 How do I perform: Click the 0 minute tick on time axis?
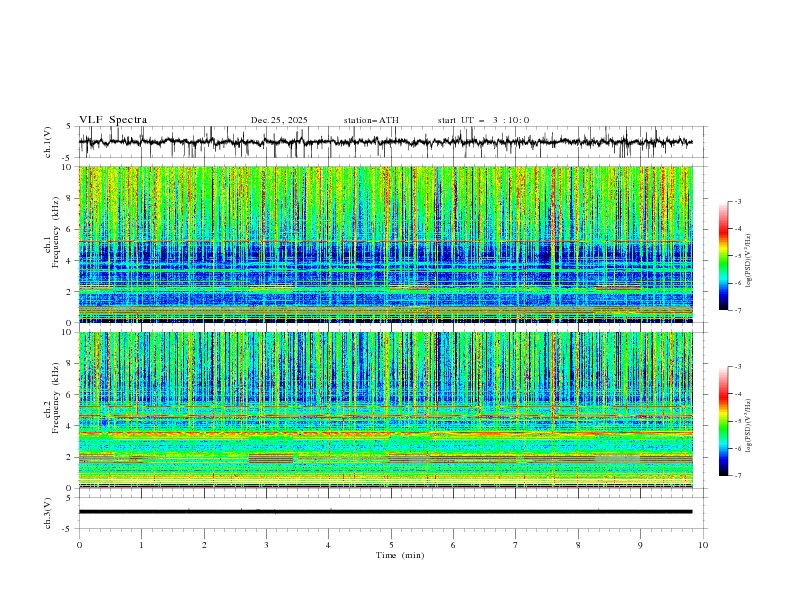pos(79,545)
